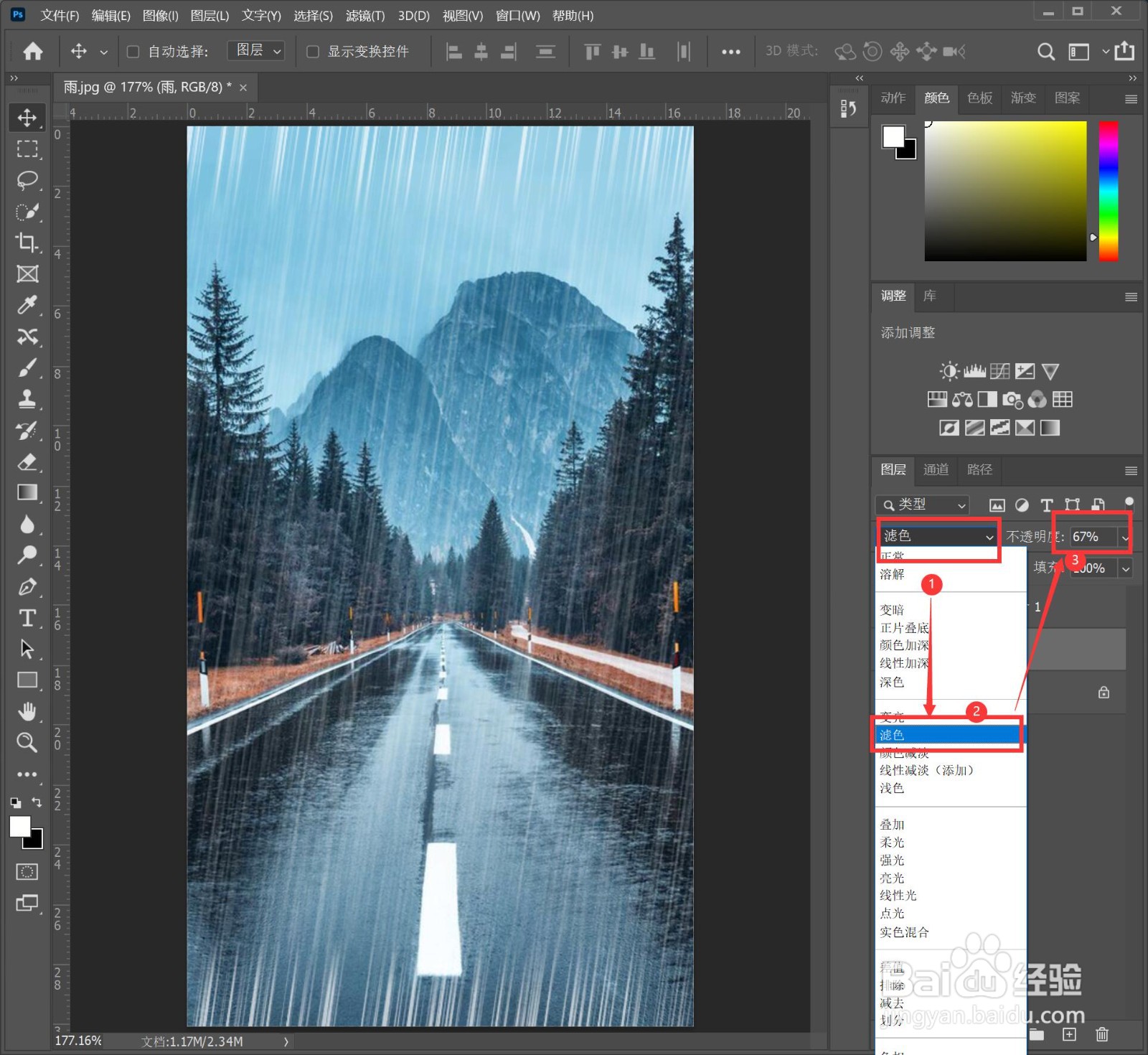
Task: Select the Eyedropper tool
Action: pyautogui.click(x=27, y=305)
